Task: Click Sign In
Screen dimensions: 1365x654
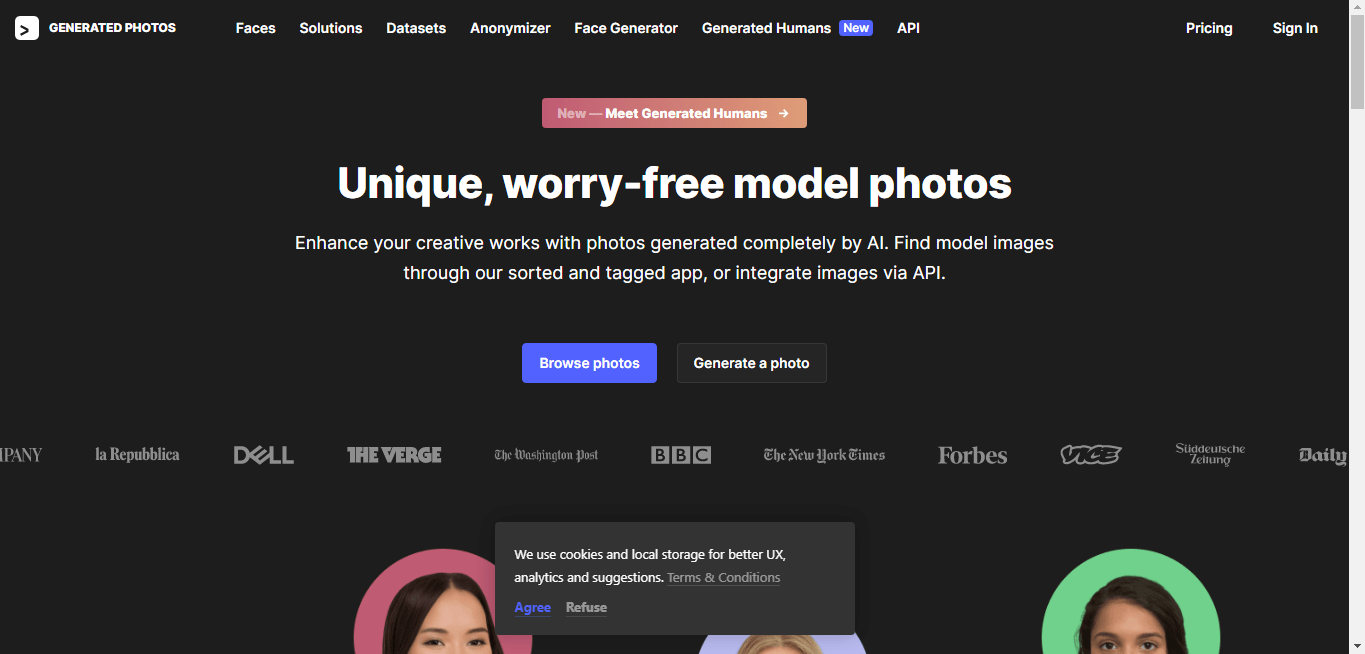Action: click(1295, 28)
